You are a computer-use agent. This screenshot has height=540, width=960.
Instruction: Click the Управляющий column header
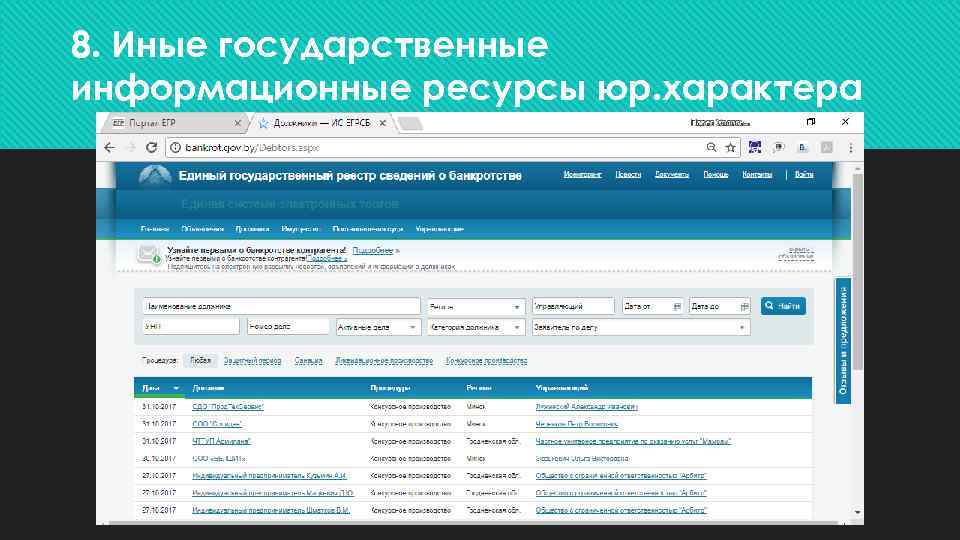(561, 388)
